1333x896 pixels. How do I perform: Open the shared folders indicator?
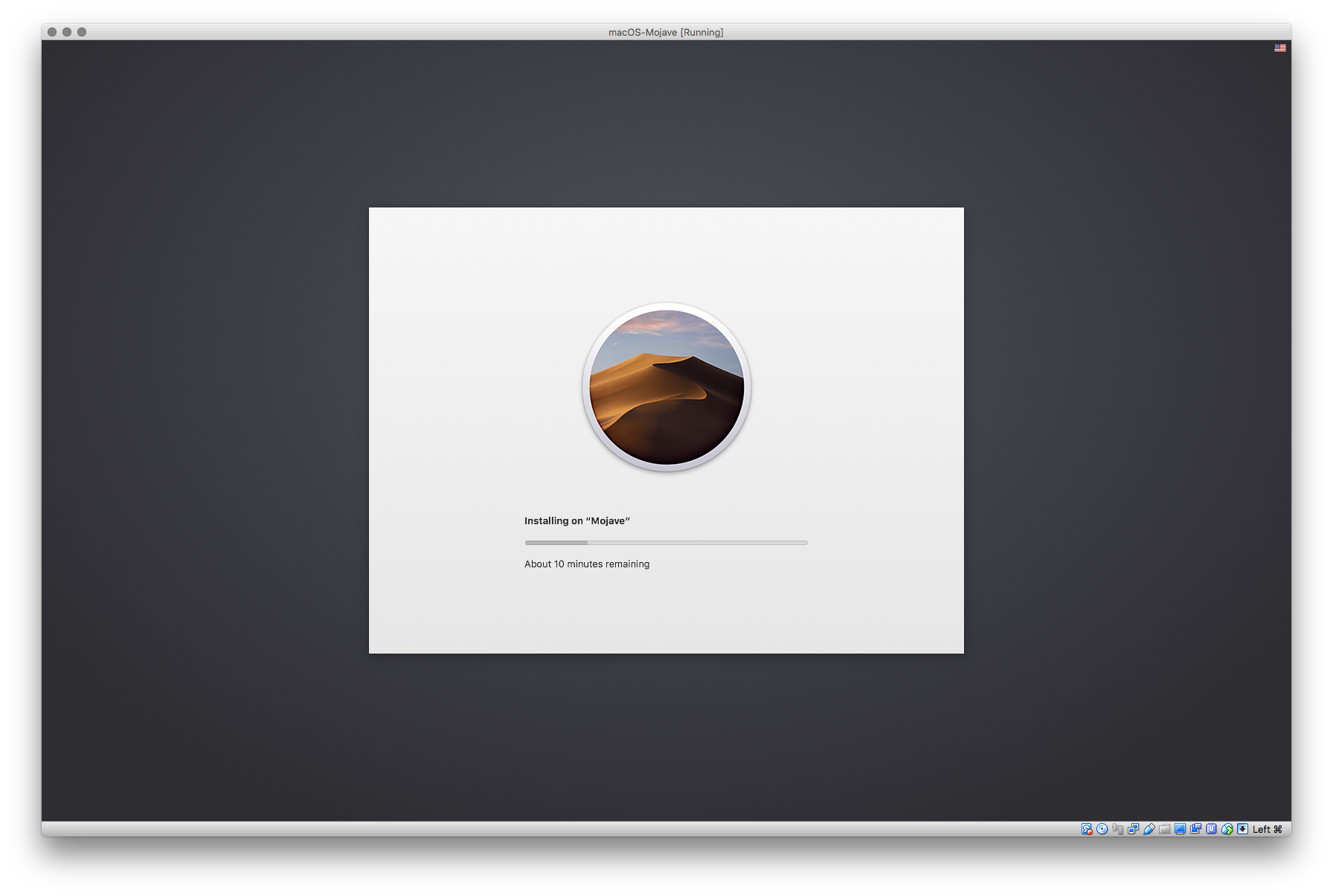tap(1165, 829)
